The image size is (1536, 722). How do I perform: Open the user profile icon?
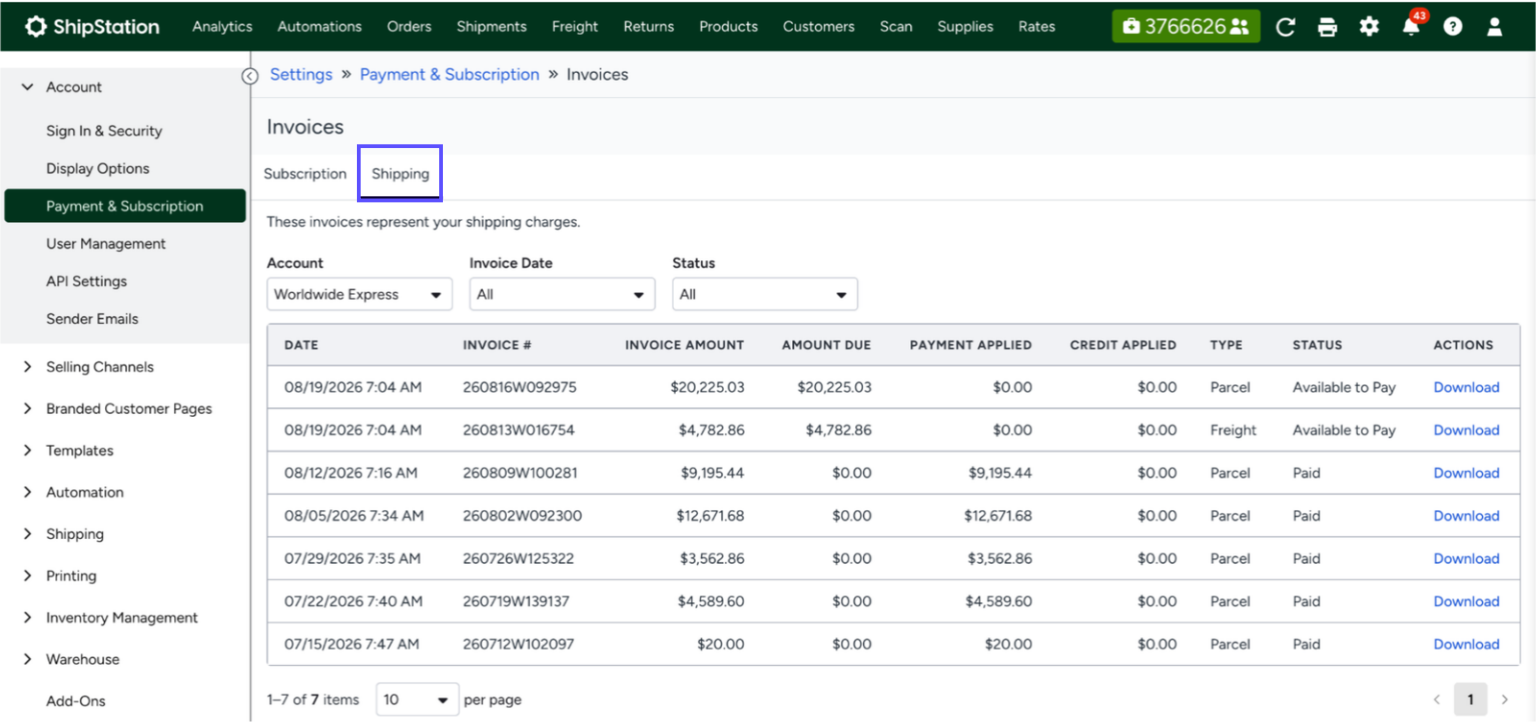point(1494,27)
